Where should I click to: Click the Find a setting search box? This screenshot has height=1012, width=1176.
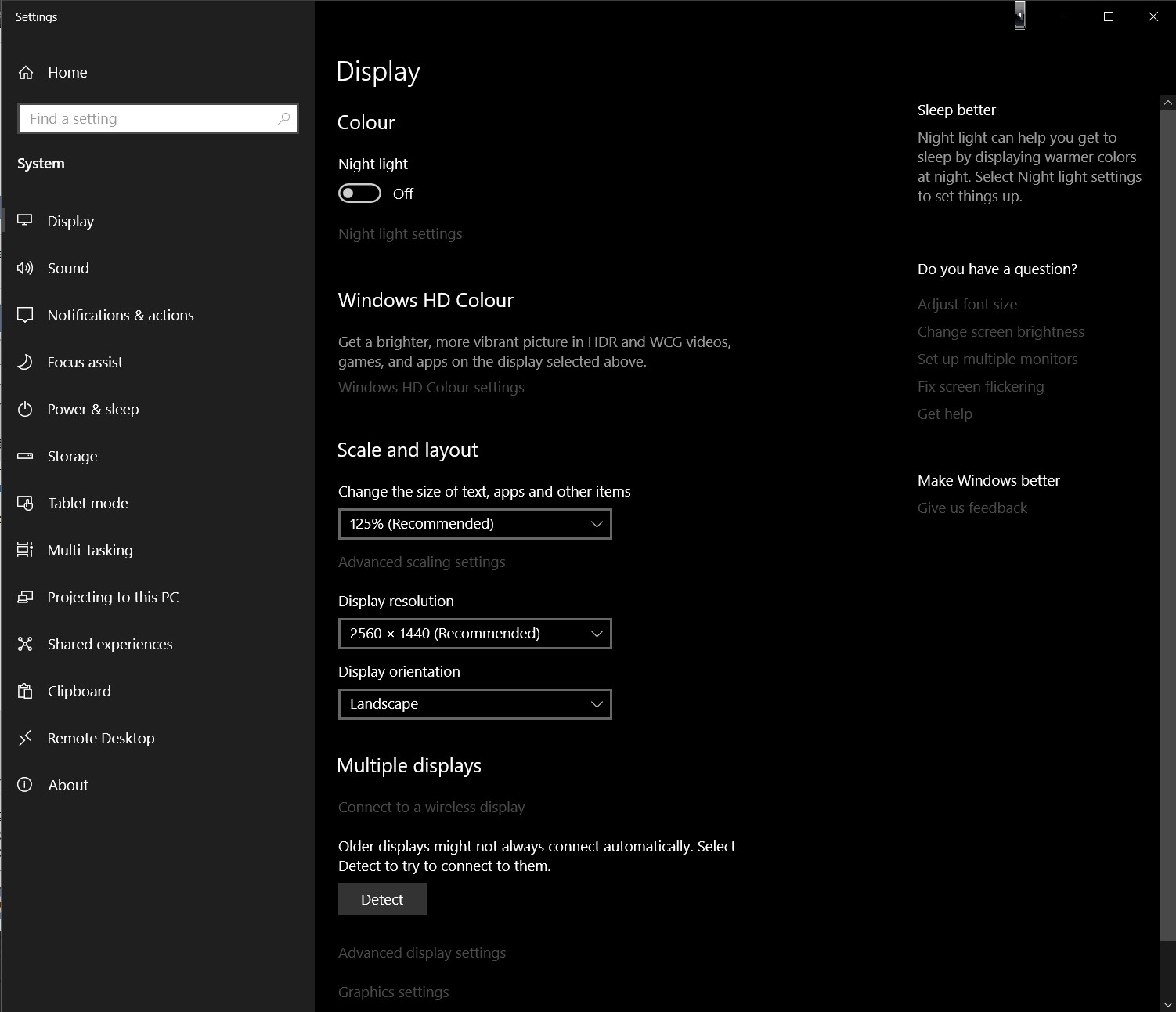coord(153,119)
